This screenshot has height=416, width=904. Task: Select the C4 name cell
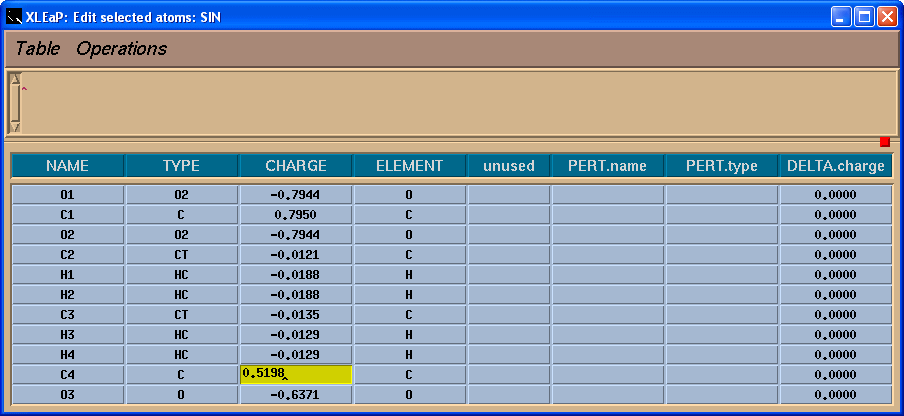[67, 375]
